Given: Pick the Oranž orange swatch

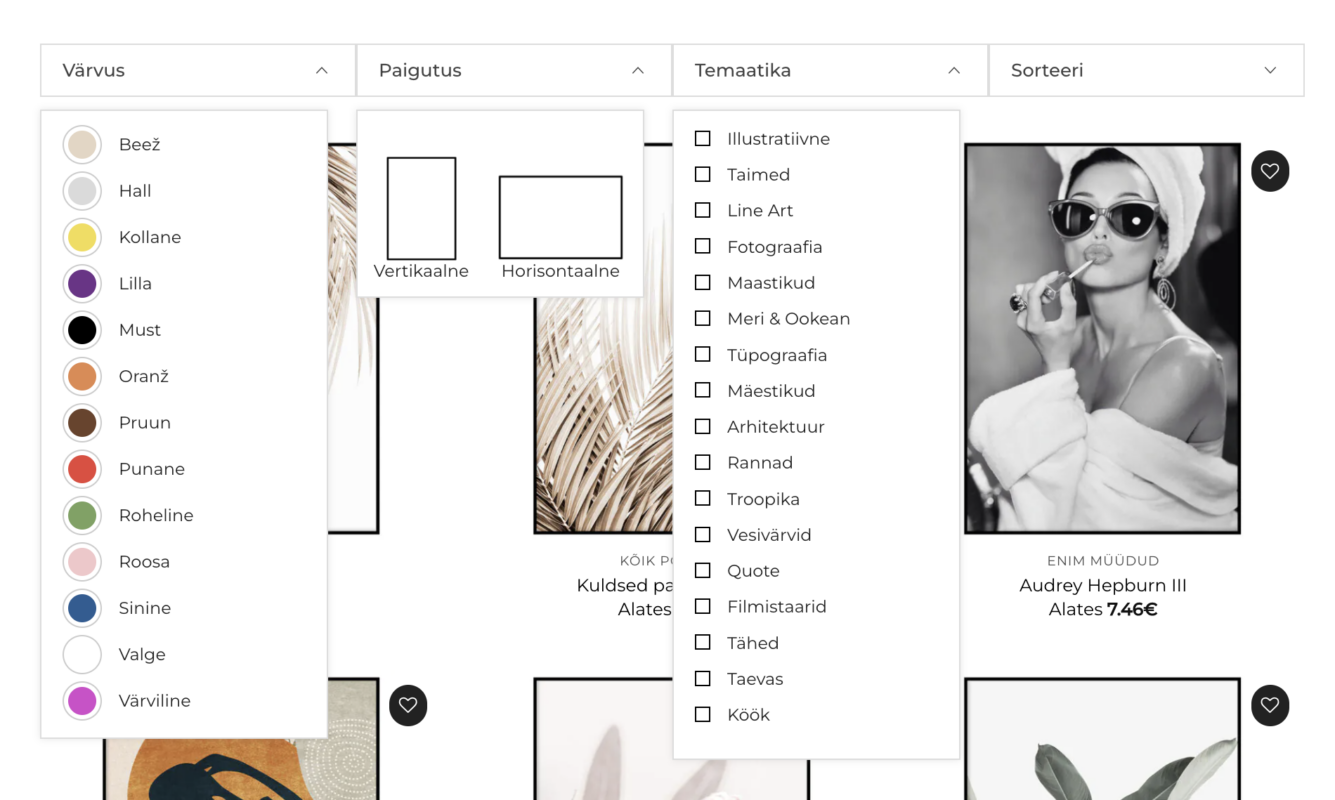Looking at the screenshot, I should (x=82, y=376).
